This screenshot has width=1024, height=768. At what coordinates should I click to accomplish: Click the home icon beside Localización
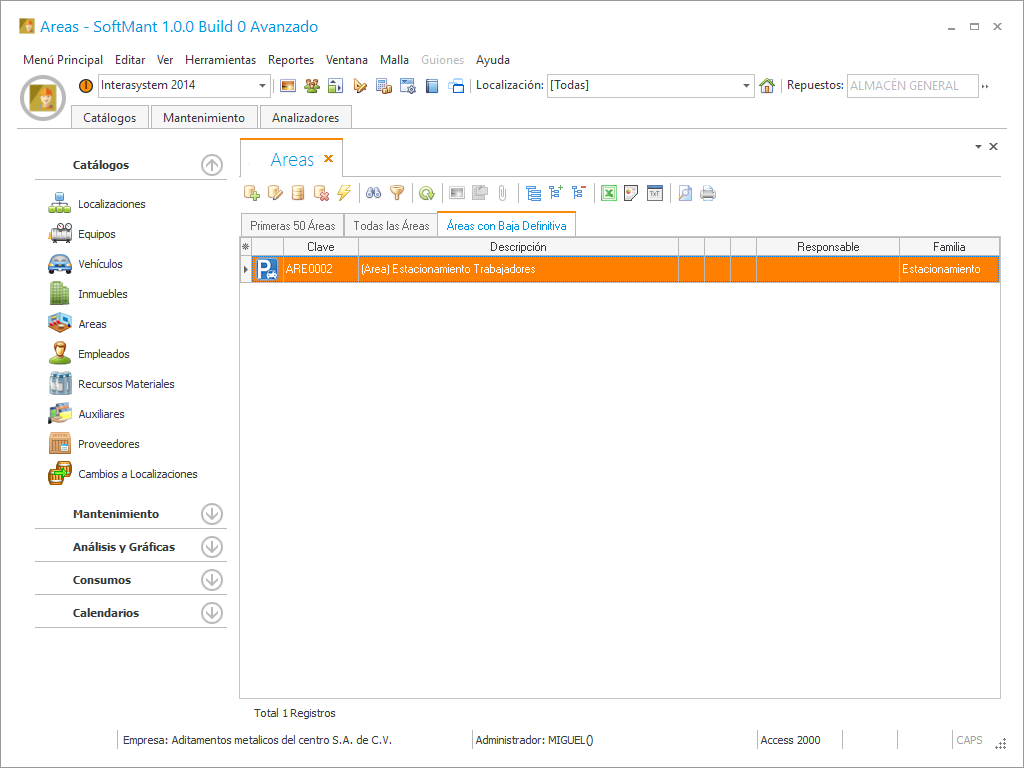coord(767,86)
